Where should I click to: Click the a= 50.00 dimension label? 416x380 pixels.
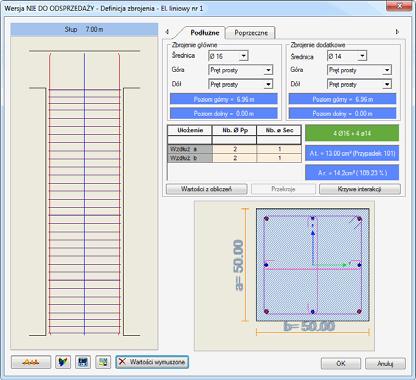[x=239, y=265]
